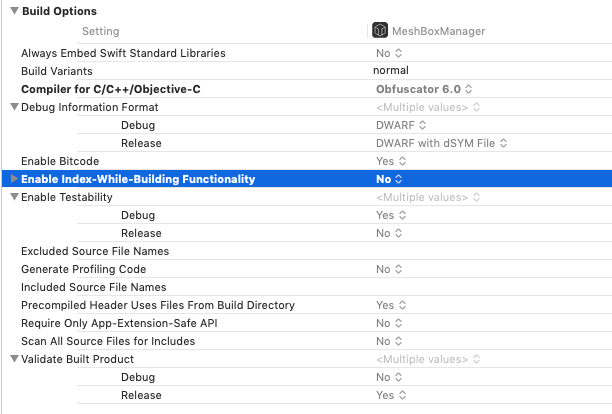Open Always Embed Swift Standard Libraries dropdown
Screen dimensions: 612x414
point(388,53)
